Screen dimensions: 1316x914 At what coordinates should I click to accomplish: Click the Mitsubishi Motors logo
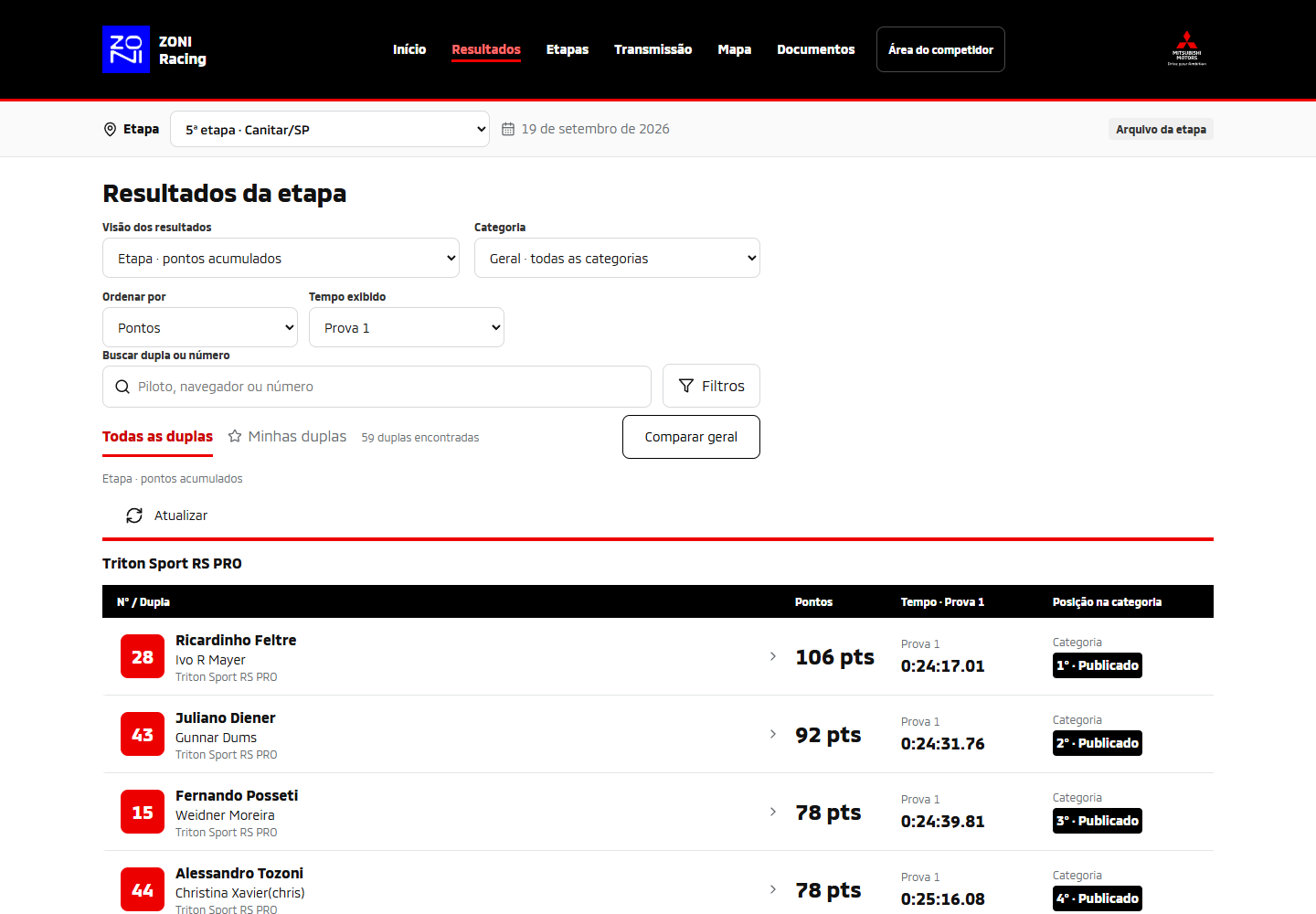[x=1186, y=49]
